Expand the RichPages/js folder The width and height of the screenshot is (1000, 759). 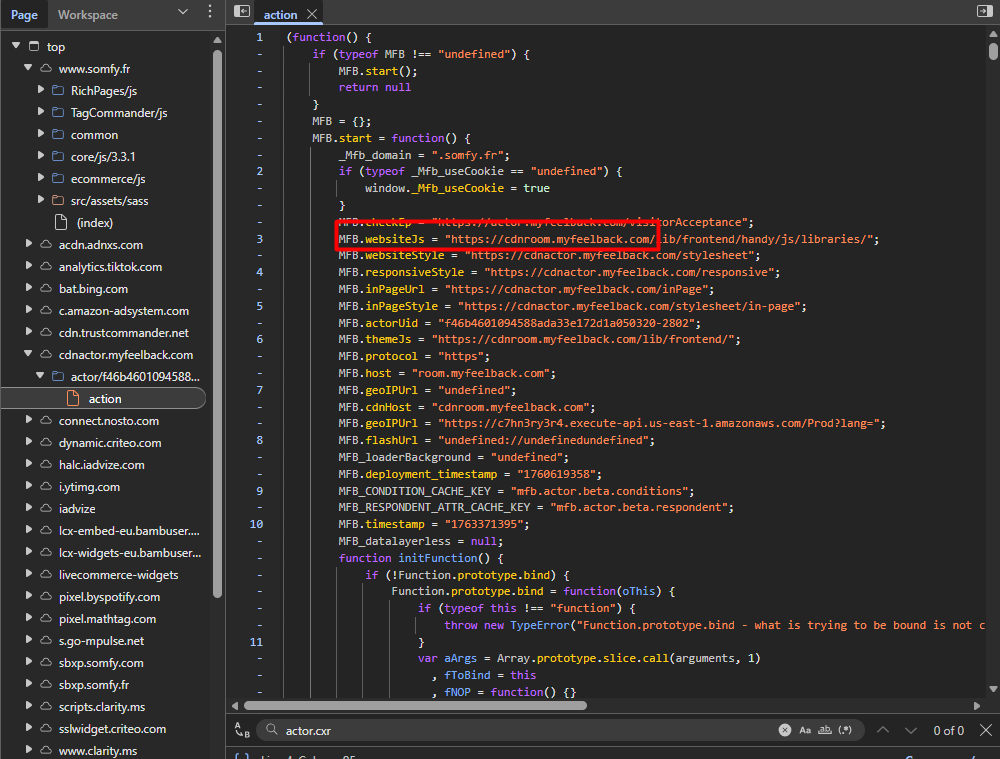(x=42, y=91)
